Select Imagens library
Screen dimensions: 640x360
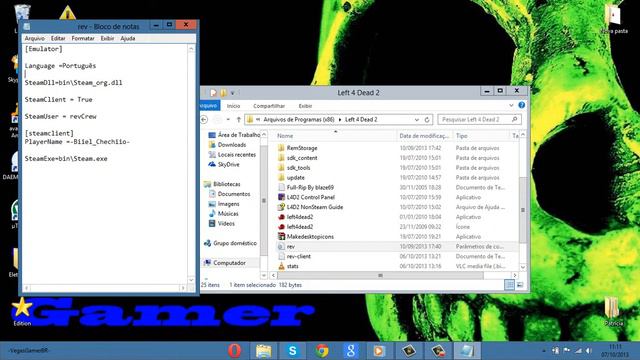point(224,204)
